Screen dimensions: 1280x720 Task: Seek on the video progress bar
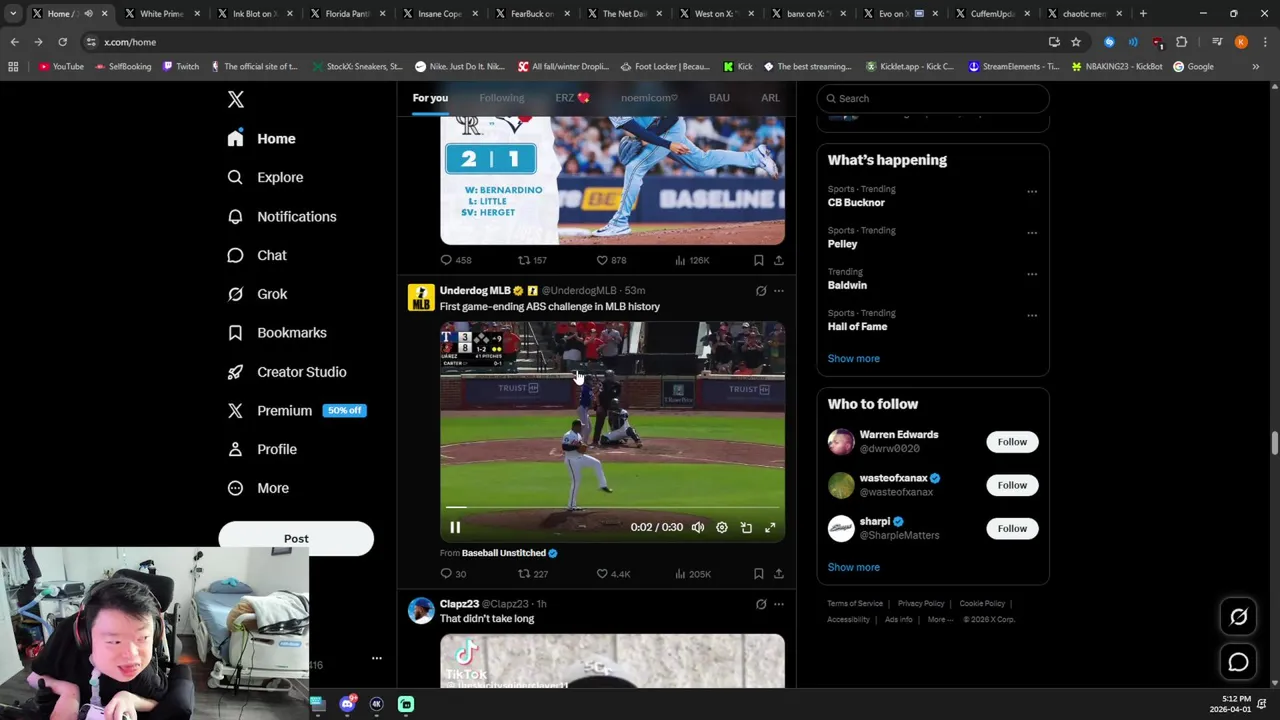[x=612, y=508]
